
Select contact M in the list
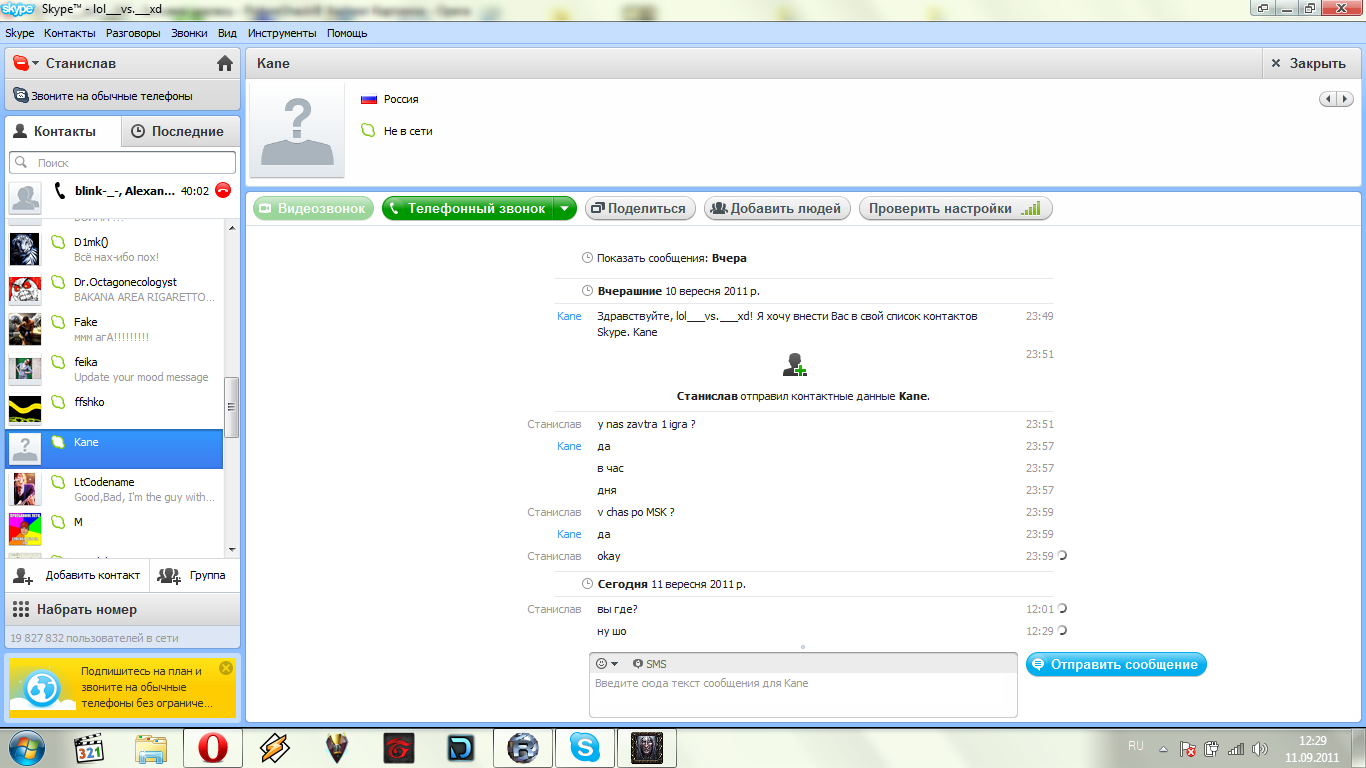pyautogui.click(x=115, y=529)
